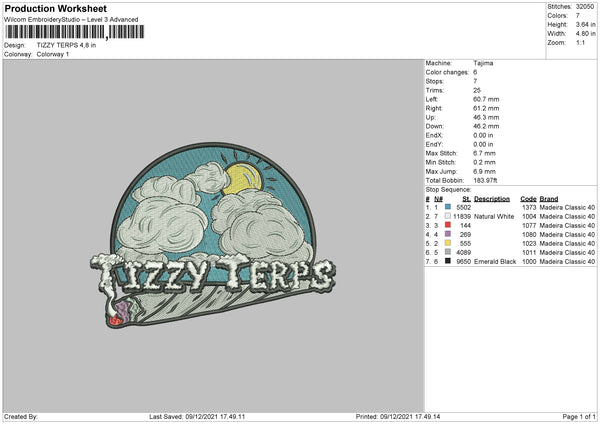Click the Down value 46.2 mm
This screenshot has width=600, height=424.
(486, 126)
